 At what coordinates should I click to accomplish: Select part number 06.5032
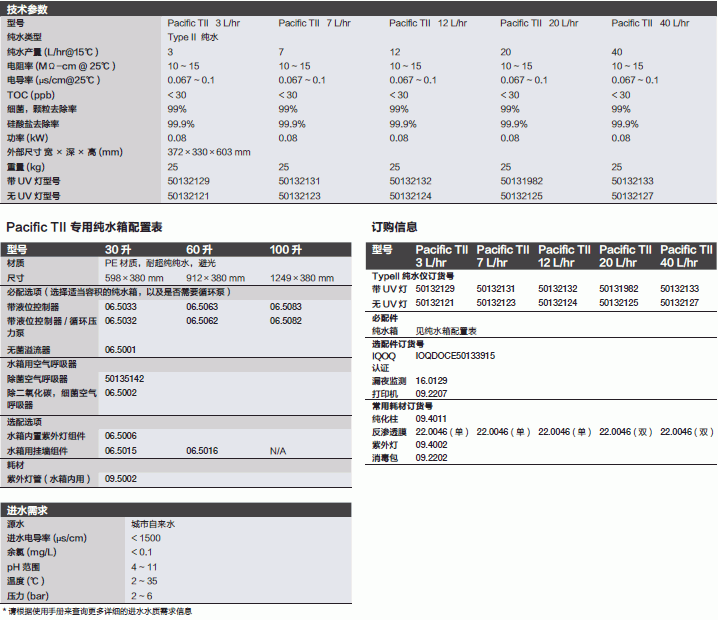coord(121,321)
